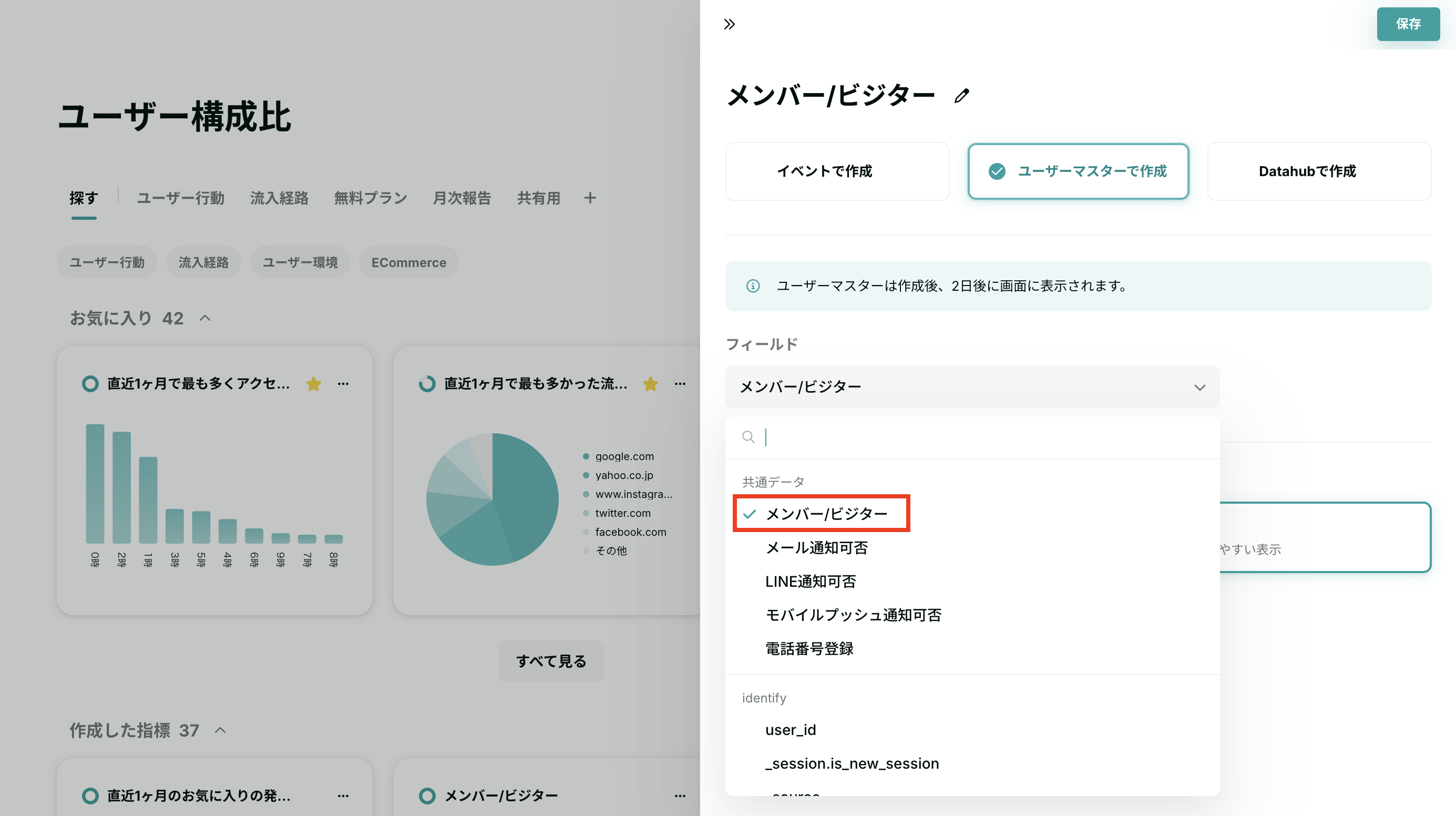This screenshot has height=816, width=1456.
Task: Click 共通データ group heading
Action: tap(773, 482)
